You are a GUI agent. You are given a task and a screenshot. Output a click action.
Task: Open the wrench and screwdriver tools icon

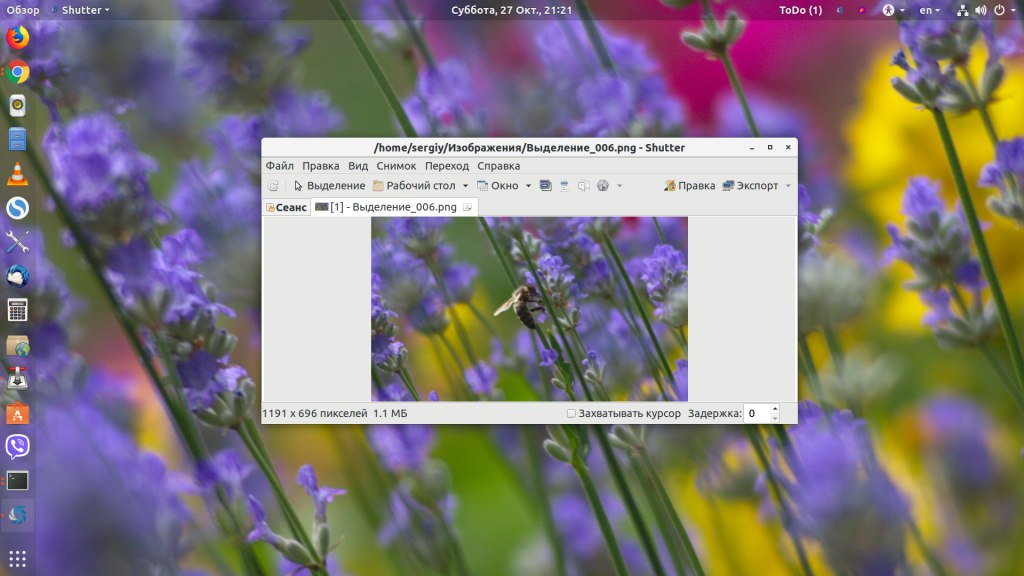pos(18,242)
